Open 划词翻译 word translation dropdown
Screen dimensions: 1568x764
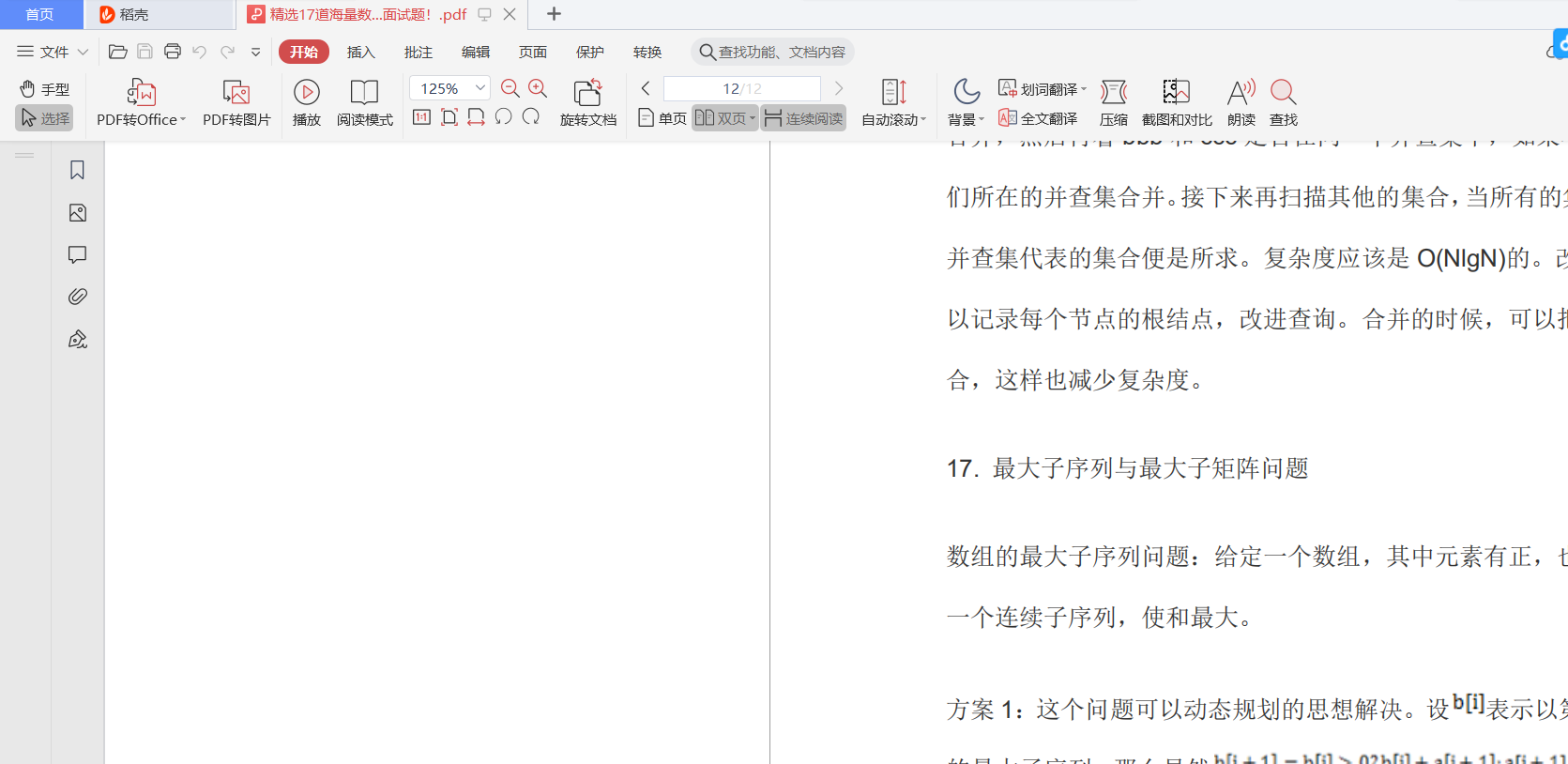tap(1042, 89)
